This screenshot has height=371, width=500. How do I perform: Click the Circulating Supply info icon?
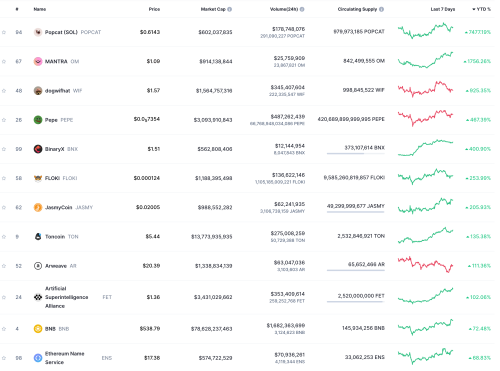tap(381, 9)
